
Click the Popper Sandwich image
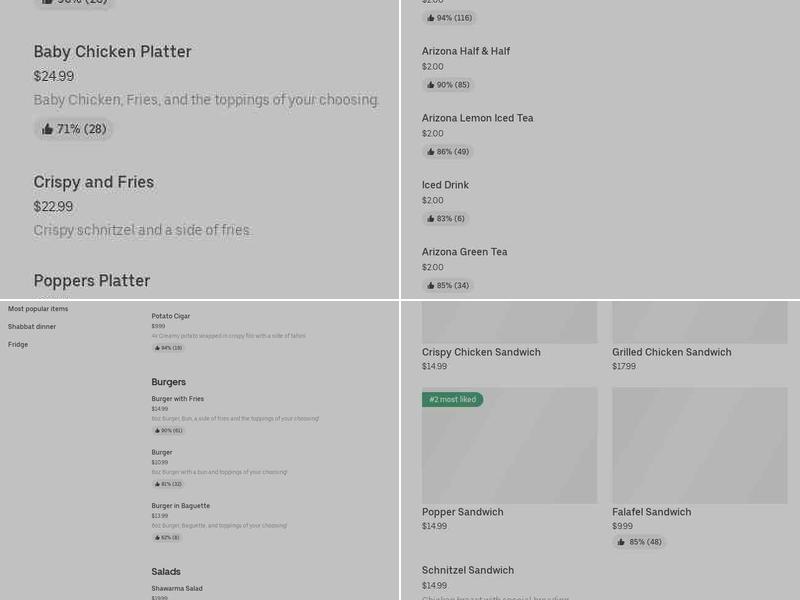509,446
